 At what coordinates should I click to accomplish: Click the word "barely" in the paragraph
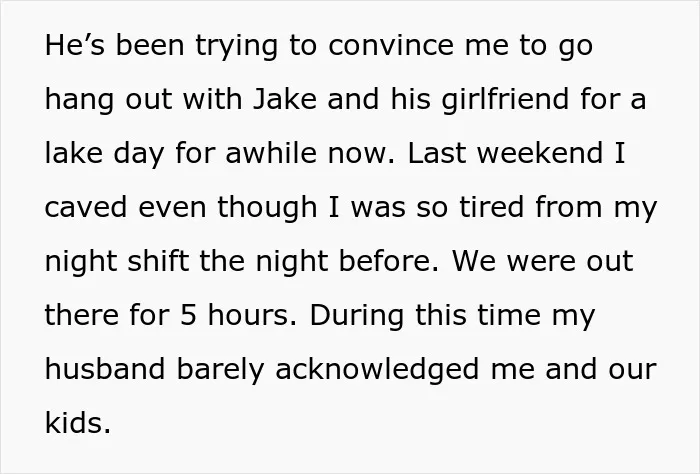[x=220, y=370]
